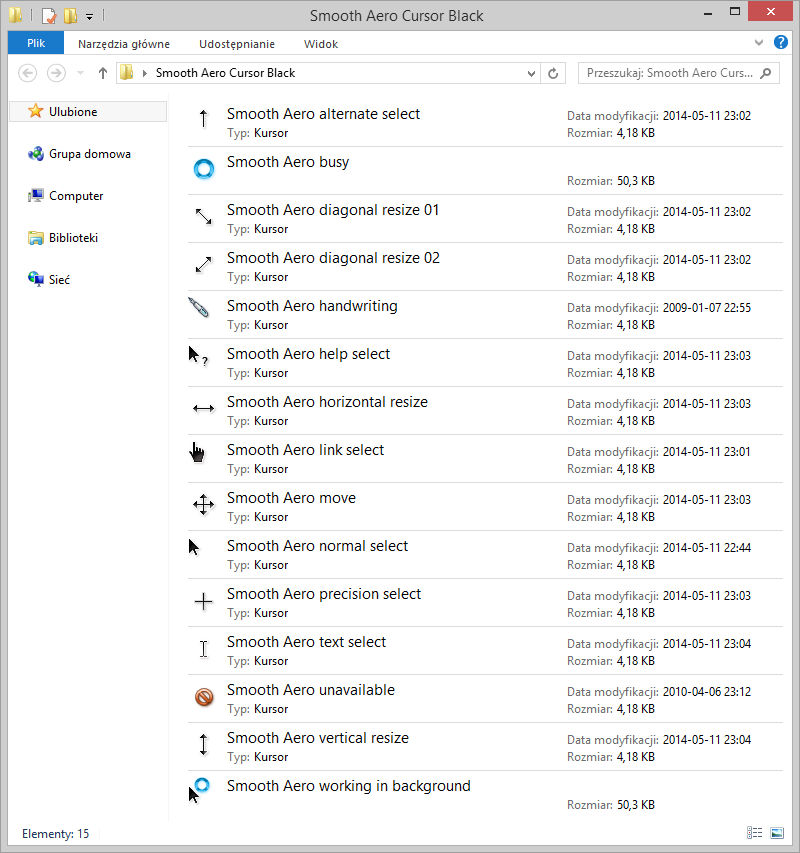Open the Windows help question mark

[780, 42]
